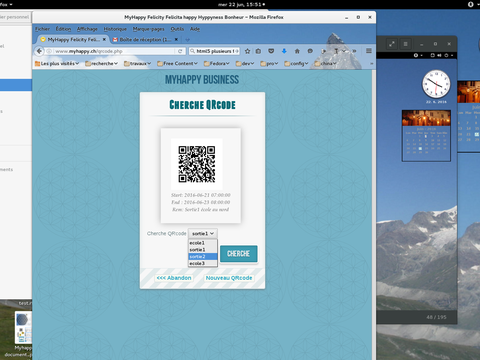
Task: Expand the china bookmark folder
Action: 325,63
